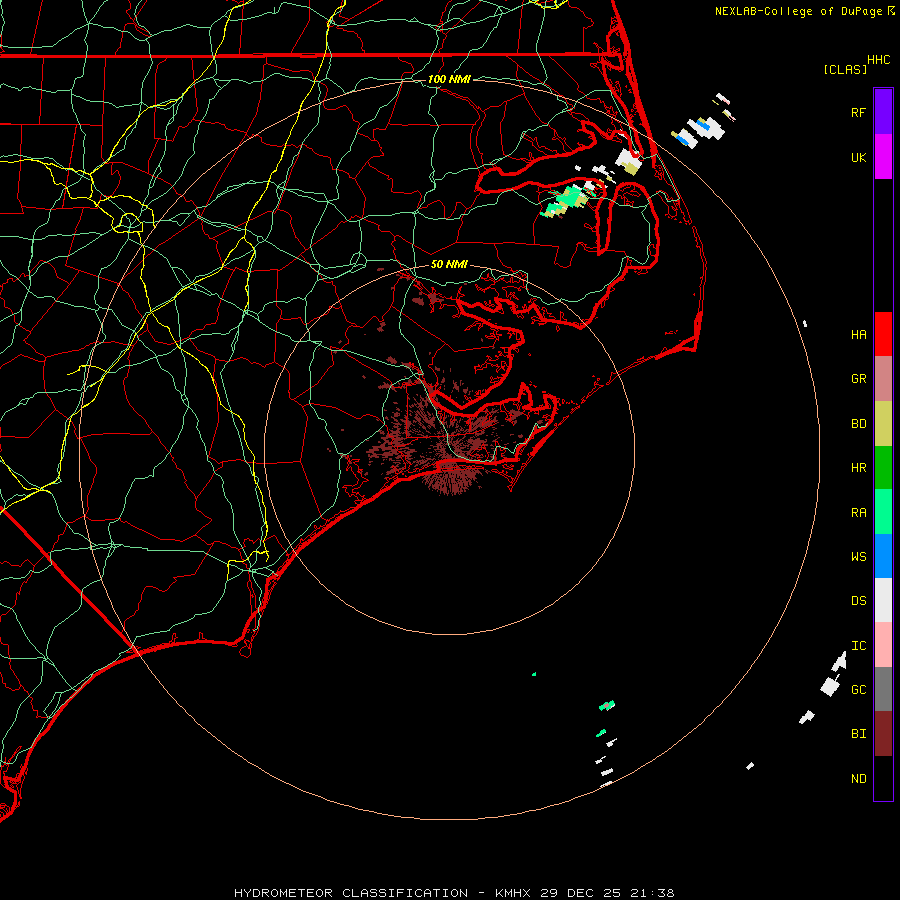900x900 pixels.
Task: Click the HR legend label
Action: coord(858,468)
